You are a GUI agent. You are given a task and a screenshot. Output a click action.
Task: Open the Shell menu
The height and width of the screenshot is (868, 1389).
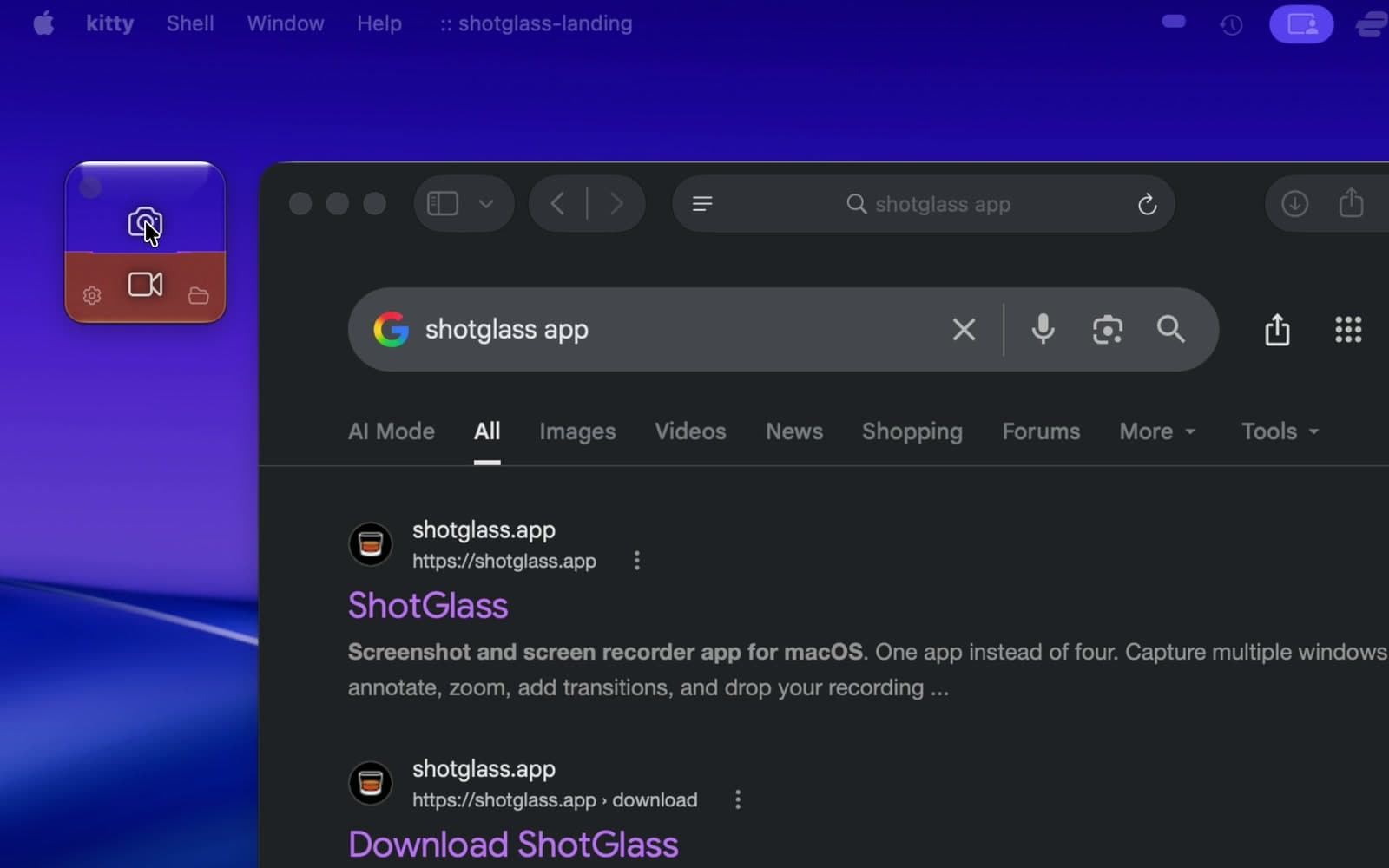click(190, 23)
